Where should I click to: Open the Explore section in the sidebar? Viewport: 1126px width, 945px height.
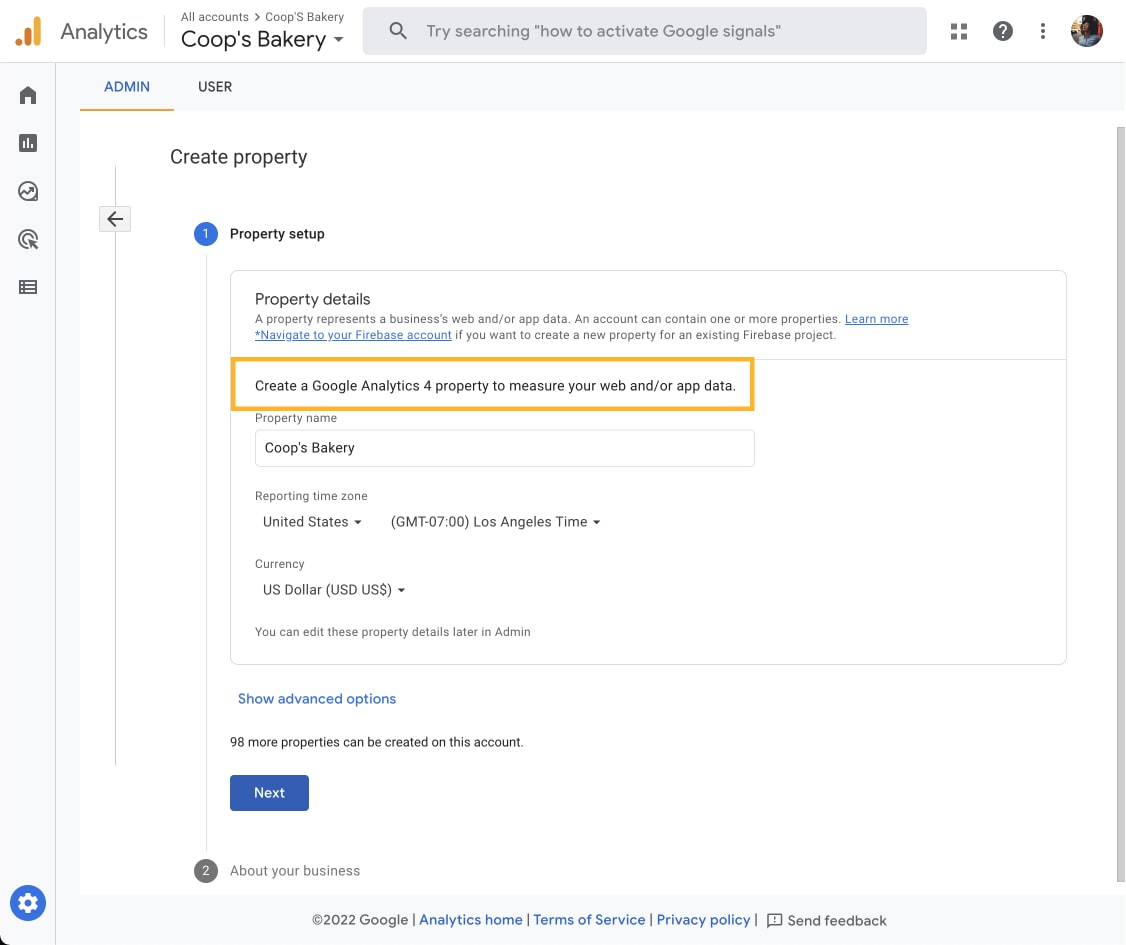[27, 190]
